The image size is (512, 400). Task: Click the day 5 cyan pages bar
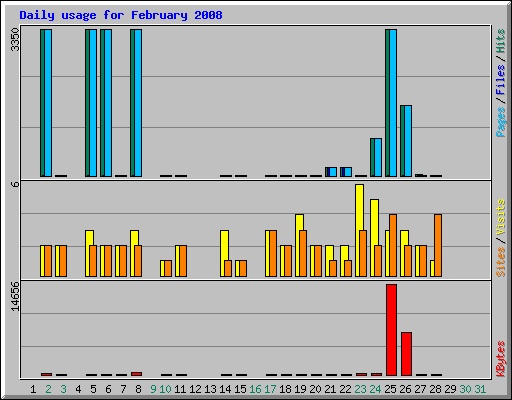[93, 103]
